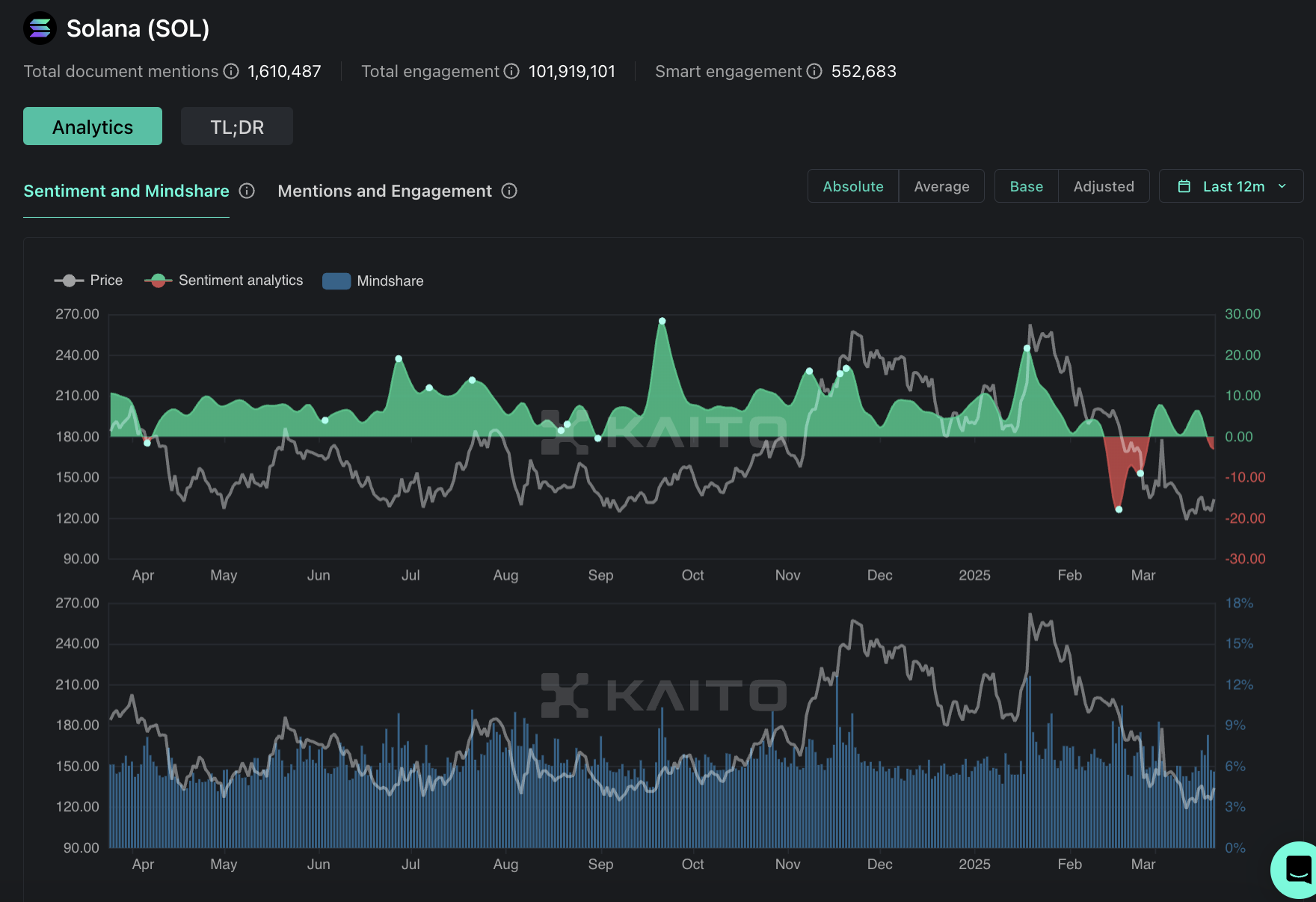Click the '-30.00' sentiment axis label
This screenshot has width=1316, height=902.
point(1245,559)
